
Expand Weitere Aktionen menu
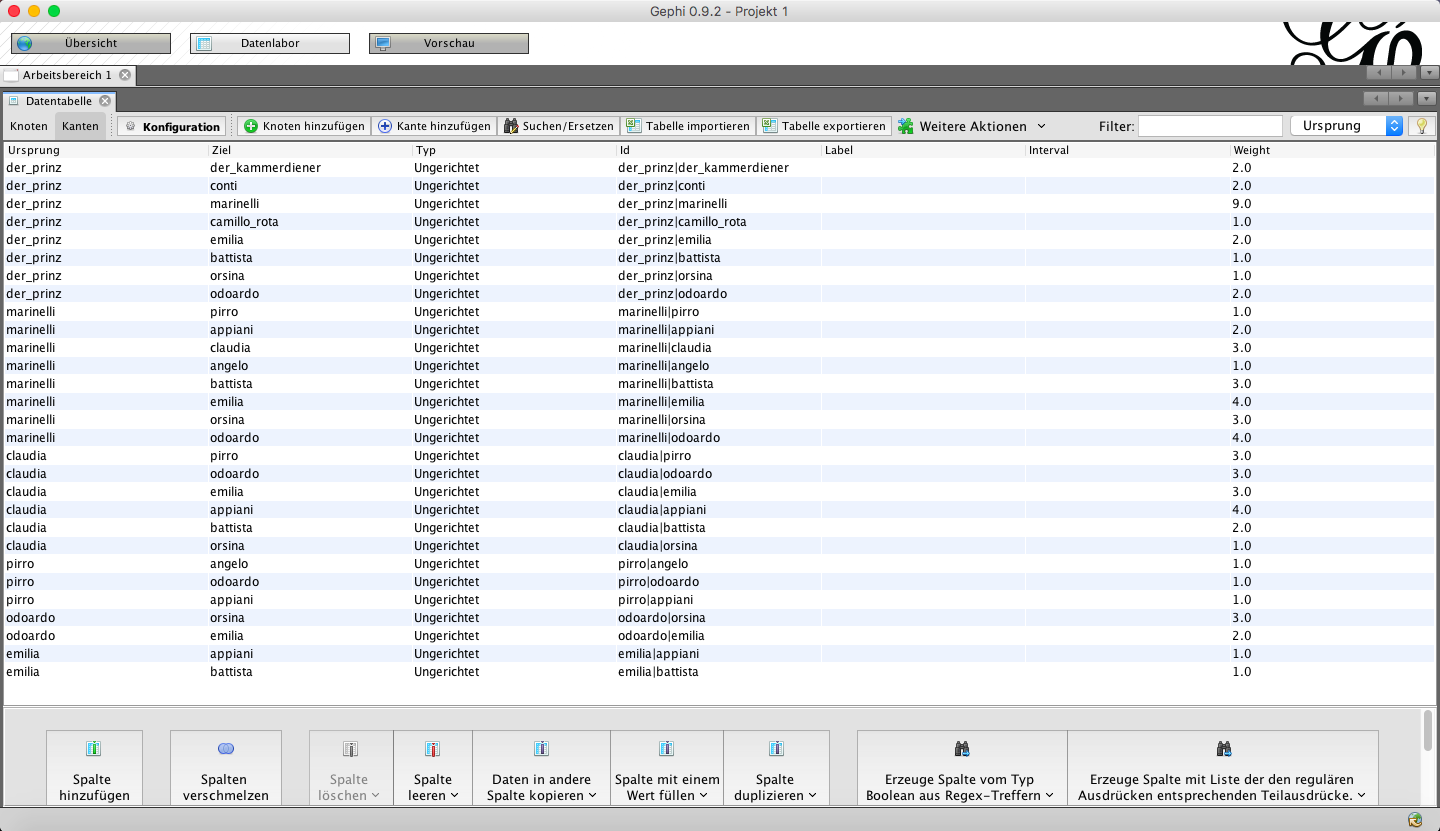[x=972, y=126]
